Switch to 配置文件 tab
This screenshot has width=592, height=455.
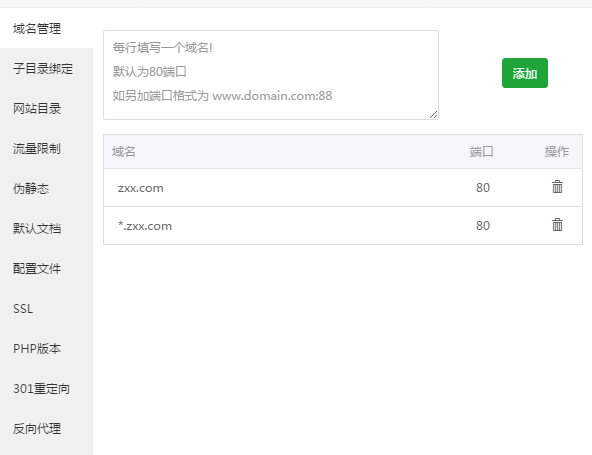pyautogui.click(x=37, y=269)
